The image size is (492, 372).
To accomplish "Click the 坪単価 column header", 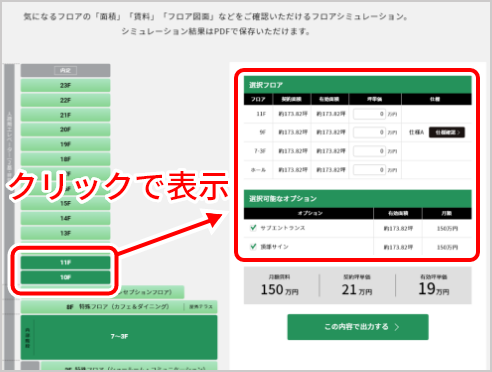I will [375, 99].
